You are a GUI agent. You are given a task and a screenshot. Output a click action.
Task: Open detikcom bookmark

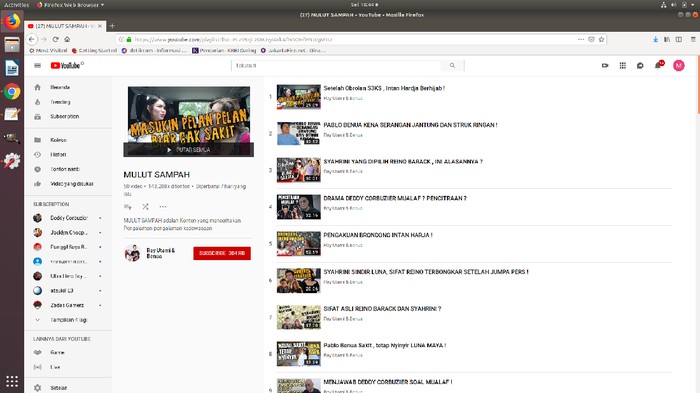154,50
